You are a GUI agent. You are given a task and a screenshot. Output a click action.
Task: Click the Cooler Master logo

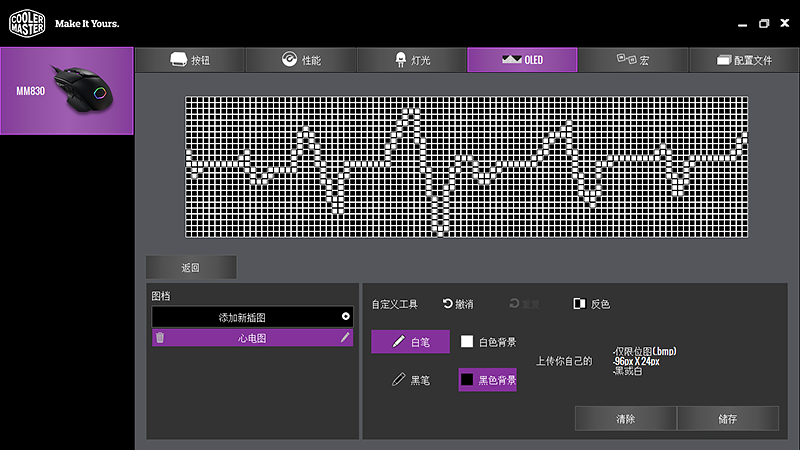point(27,23)
